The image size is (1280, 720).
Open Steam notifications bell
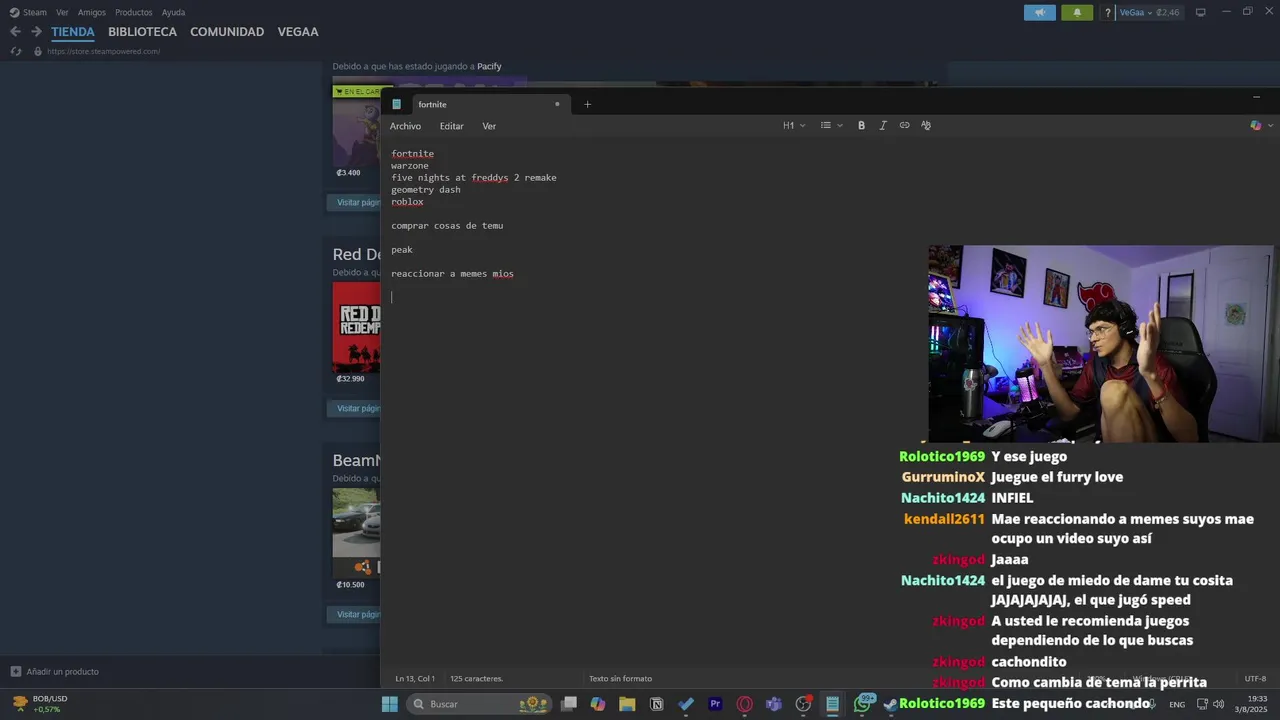1077,12
